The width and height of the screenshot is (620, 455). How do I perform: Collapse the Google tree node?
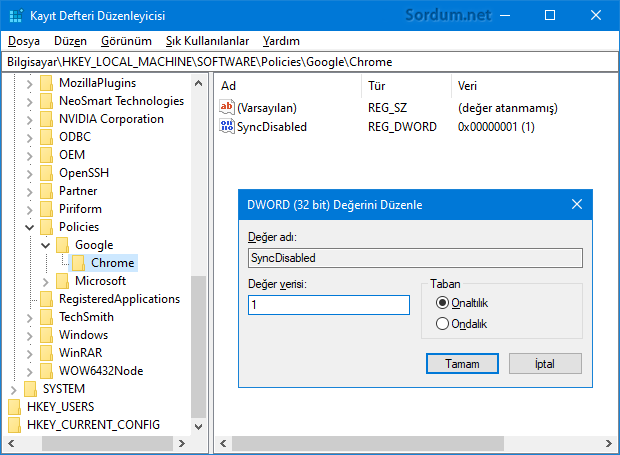coord(45,245)
